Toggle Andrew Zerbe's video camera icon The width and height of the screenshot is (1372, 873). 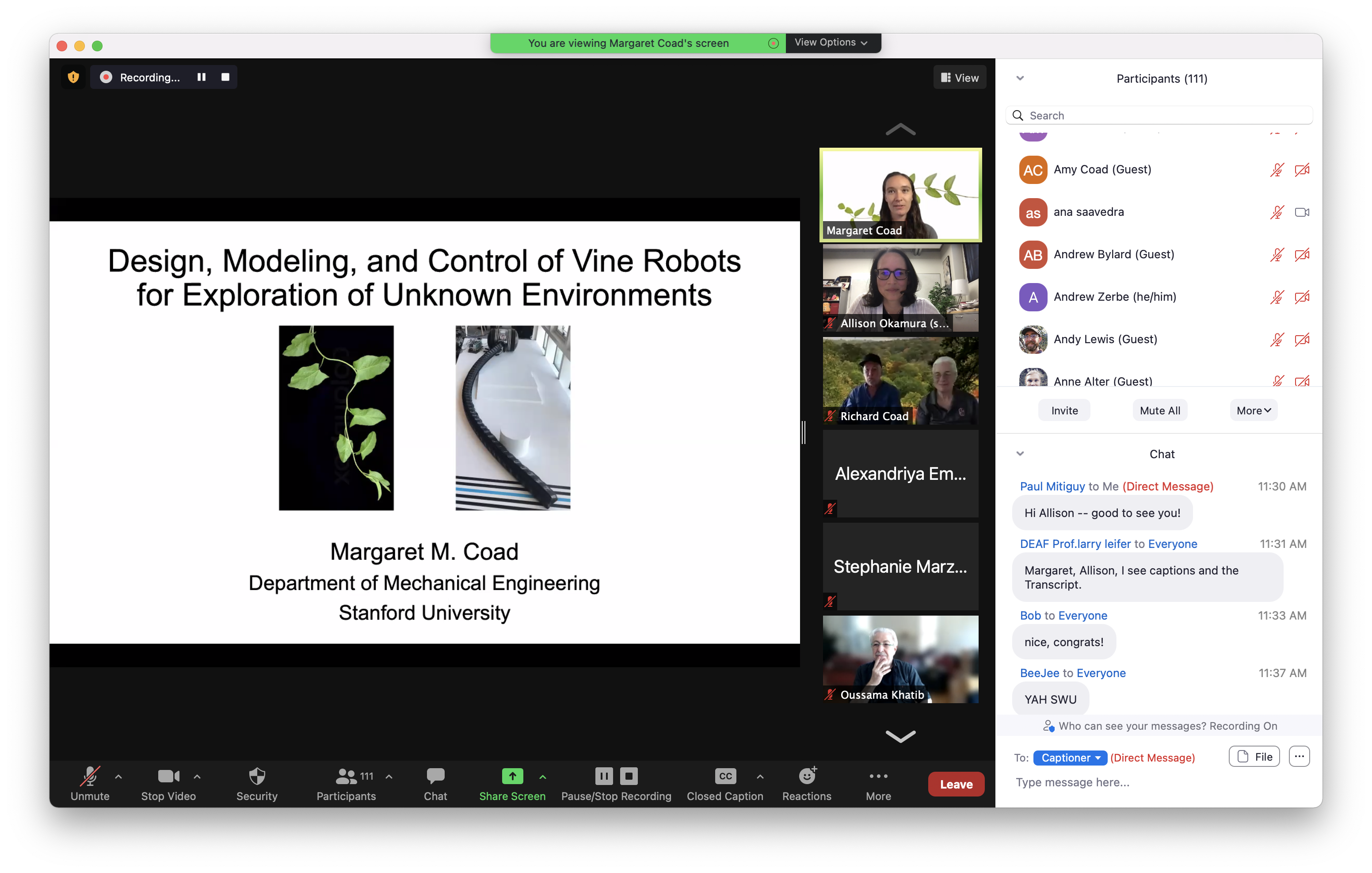tap(1302, 297)
